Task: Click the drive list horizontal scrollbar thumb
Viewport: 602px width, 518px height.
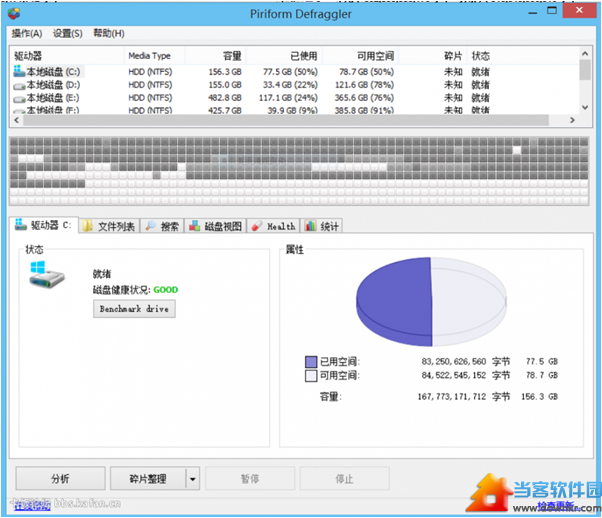Action: point(286,120)
